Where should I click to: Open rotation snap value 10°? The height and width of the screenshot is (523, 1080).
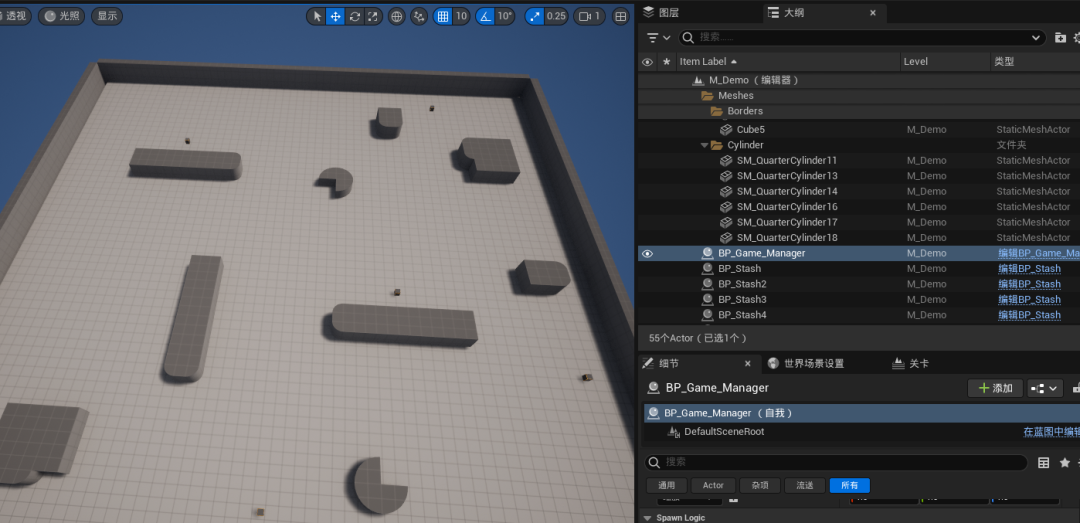(504, 17)
